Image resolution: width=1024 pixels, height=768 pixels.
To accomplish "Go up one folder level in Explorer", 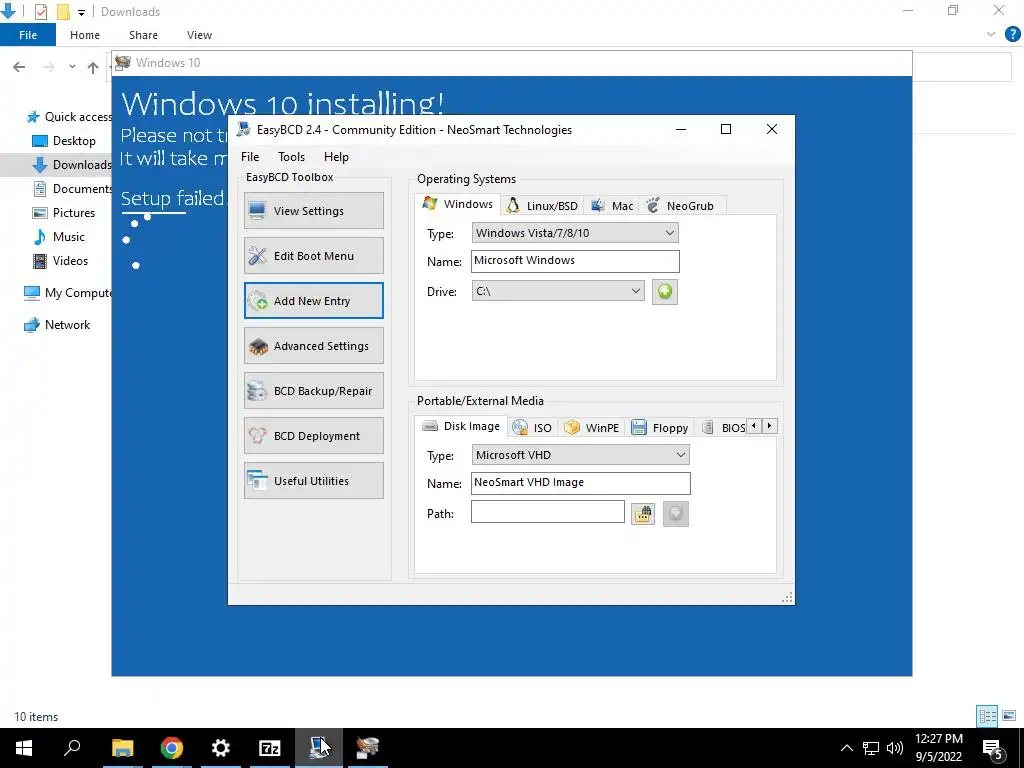I will click(93, 67).
